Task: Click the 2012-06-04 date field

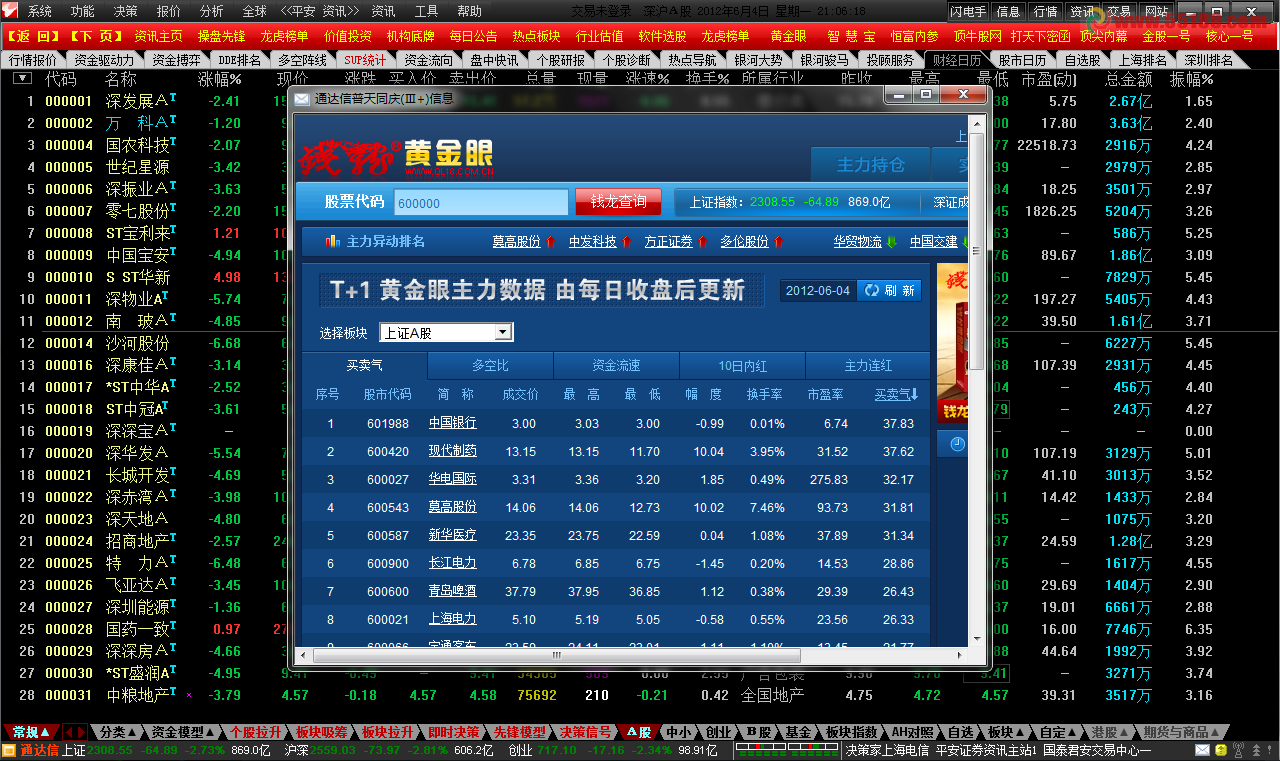Action: (818, 291)
